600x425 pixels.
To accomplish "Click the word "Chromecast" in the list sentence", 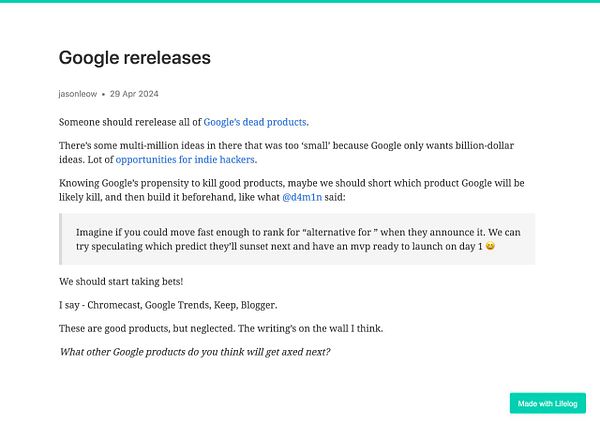I will pyautogui.click(x=115, y=305).
